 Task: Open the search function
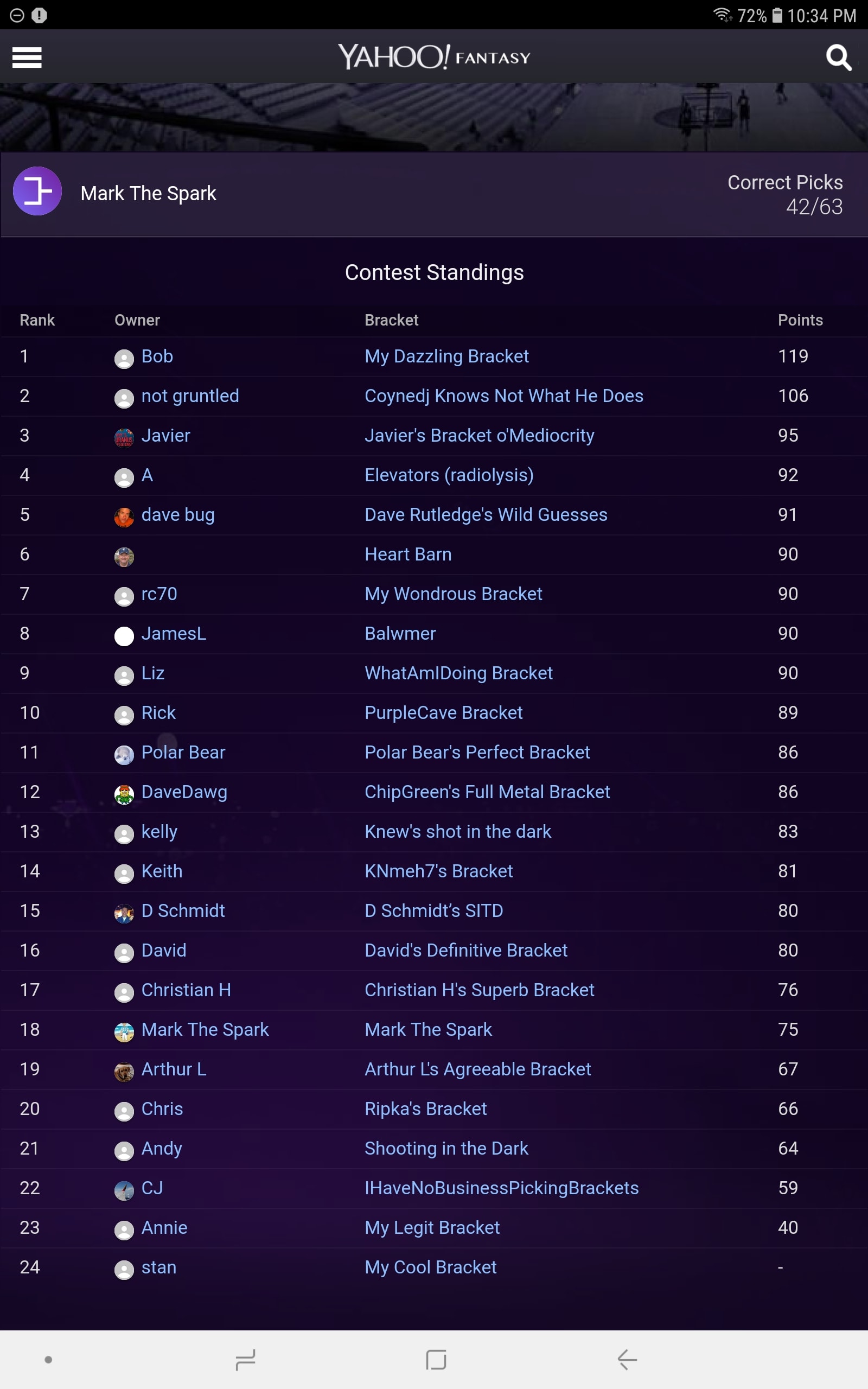pyautogui.click(x=838, y=58)
